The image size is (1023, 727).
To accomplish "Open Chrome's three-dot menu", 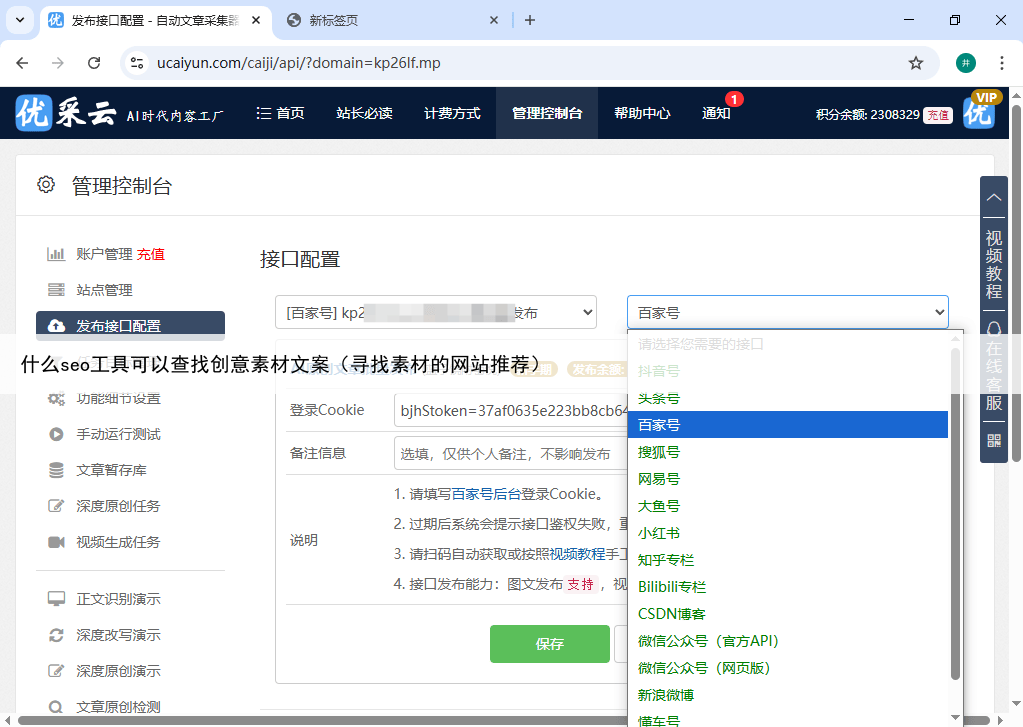I will (x=1001, y=63).
